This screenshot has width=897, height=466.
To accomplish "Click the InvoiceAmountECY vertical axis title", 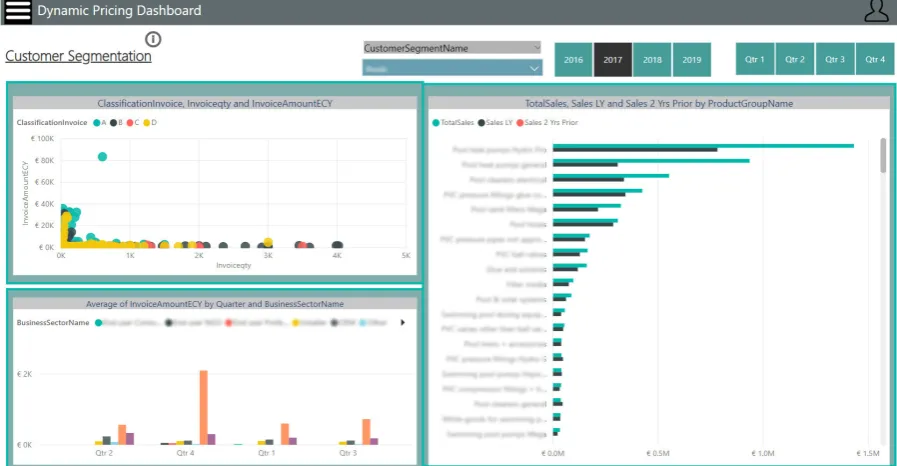I will 25,193.
